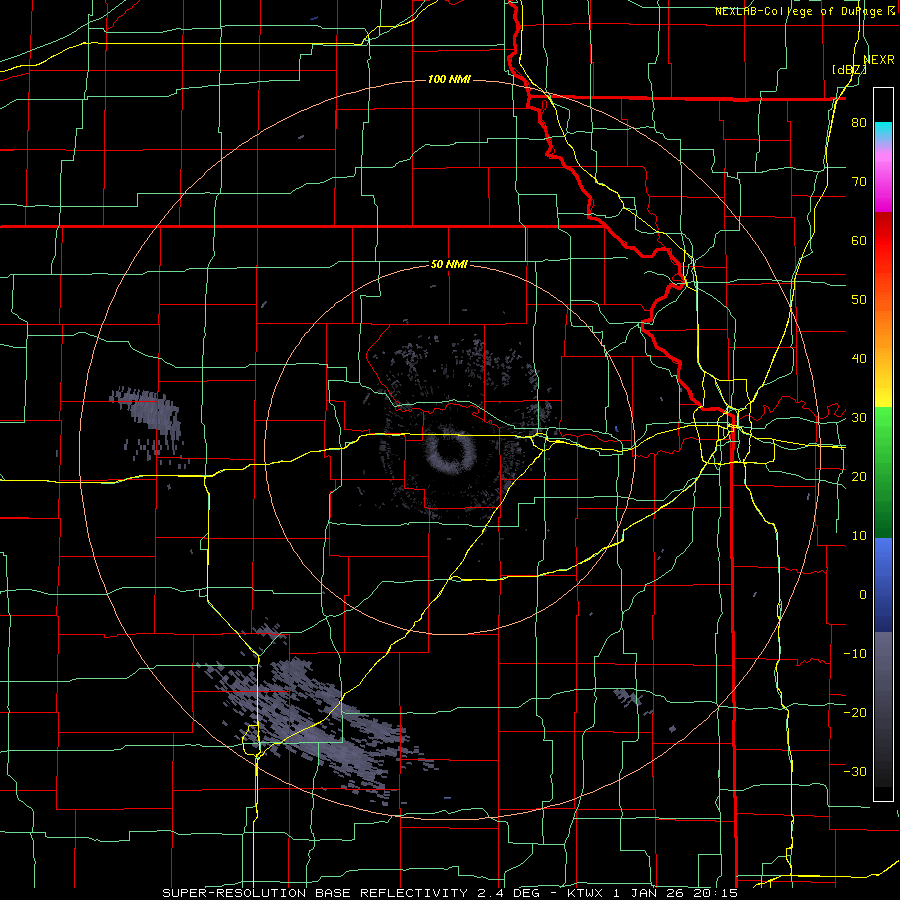Click the -20 value on the dBZ scale

tap(855, 712)
